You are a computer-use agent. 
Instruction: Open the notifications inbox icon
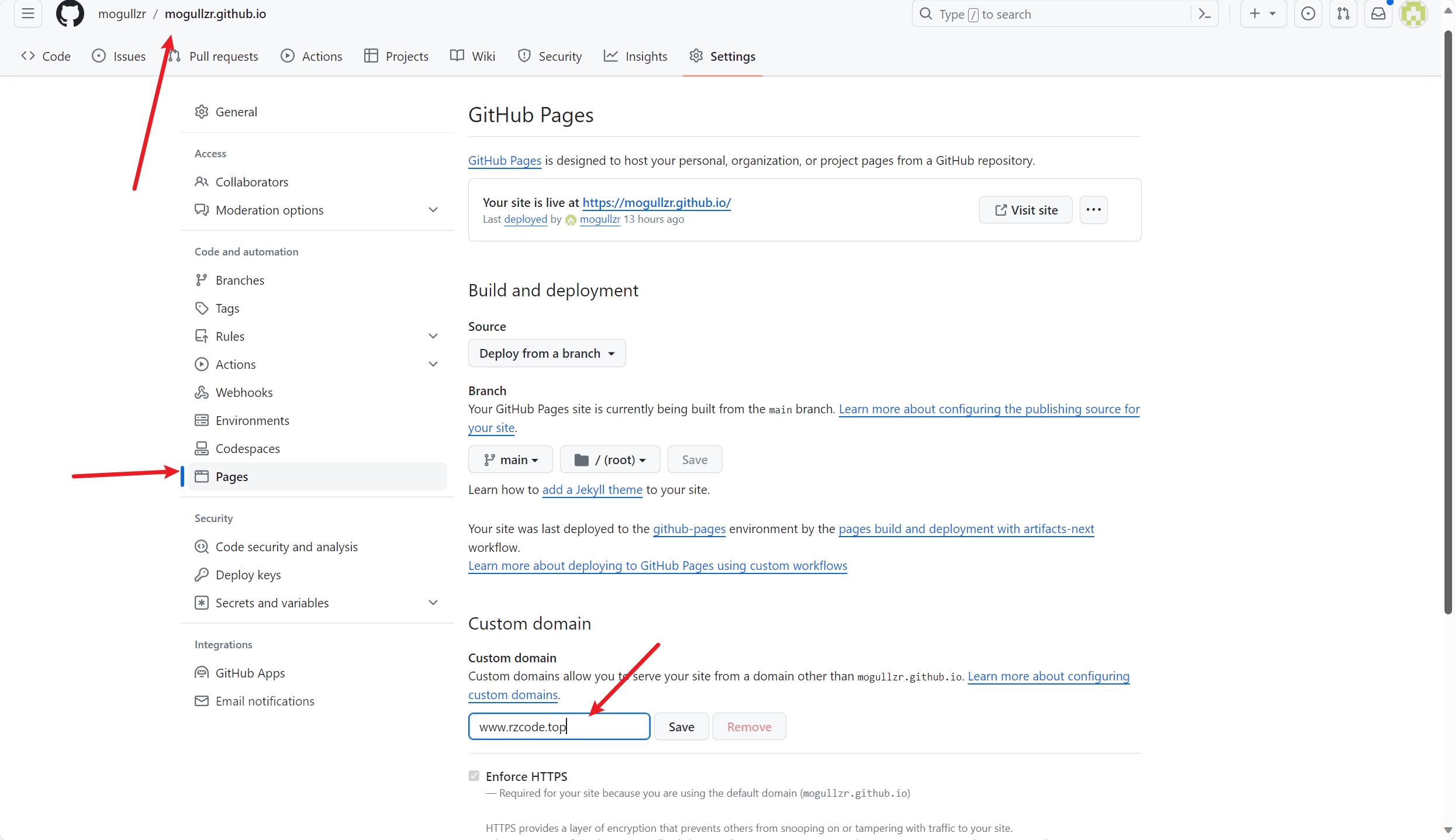click(x=1378, y=14)
